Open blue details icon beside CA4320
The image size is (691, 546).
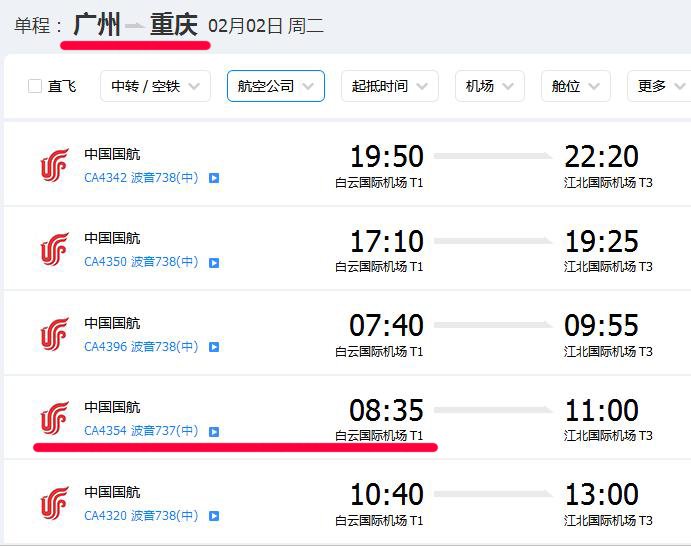pyautogui.click(x=214, y=516)
